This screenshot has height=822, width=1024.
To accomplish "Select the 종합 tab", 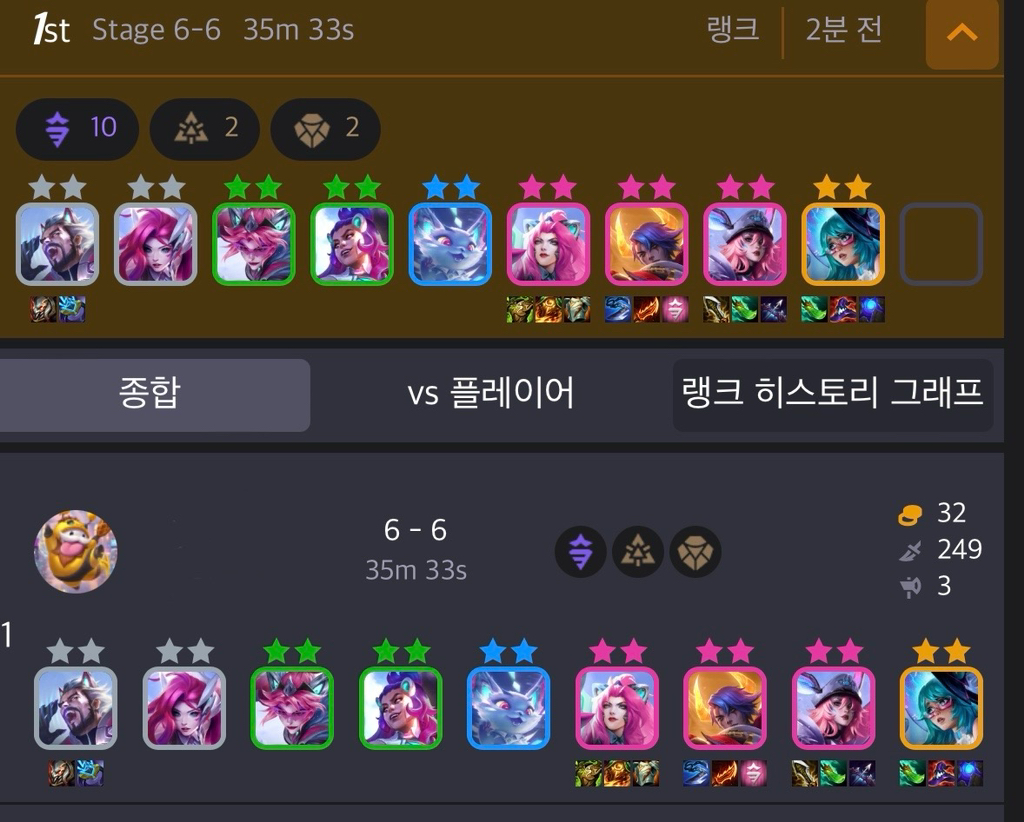I will 150,394.
